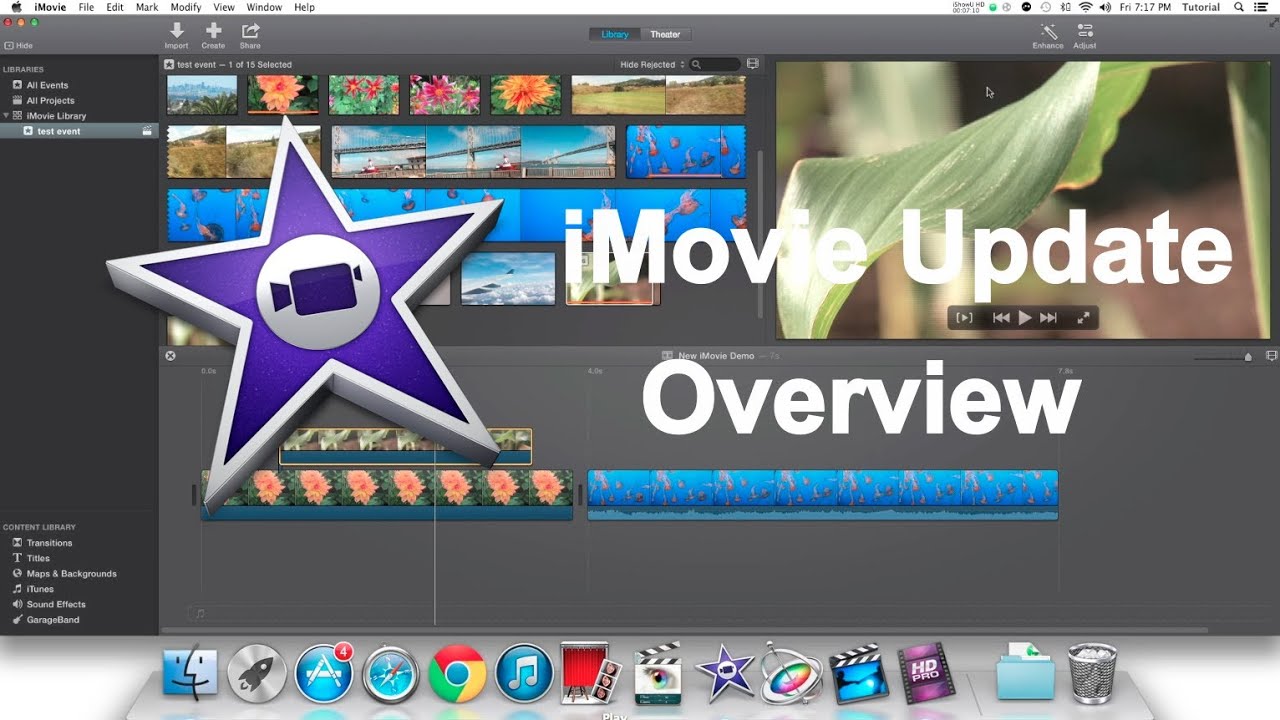This screenshot has width=1280, height=720.
Task: Open Google Chrome from the Dock
Action: point(457,672)
